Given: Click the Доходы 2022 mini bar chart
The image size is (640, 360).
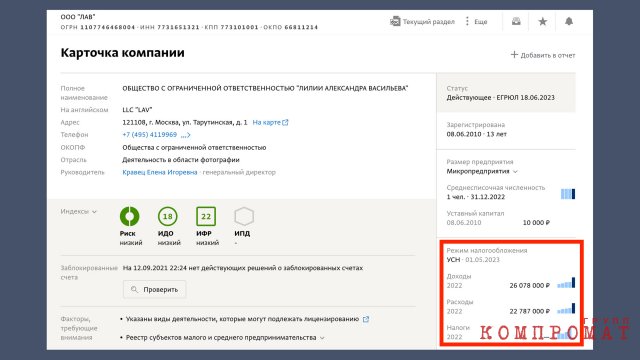Looking at the screenshot, I should tap(566, 282).
